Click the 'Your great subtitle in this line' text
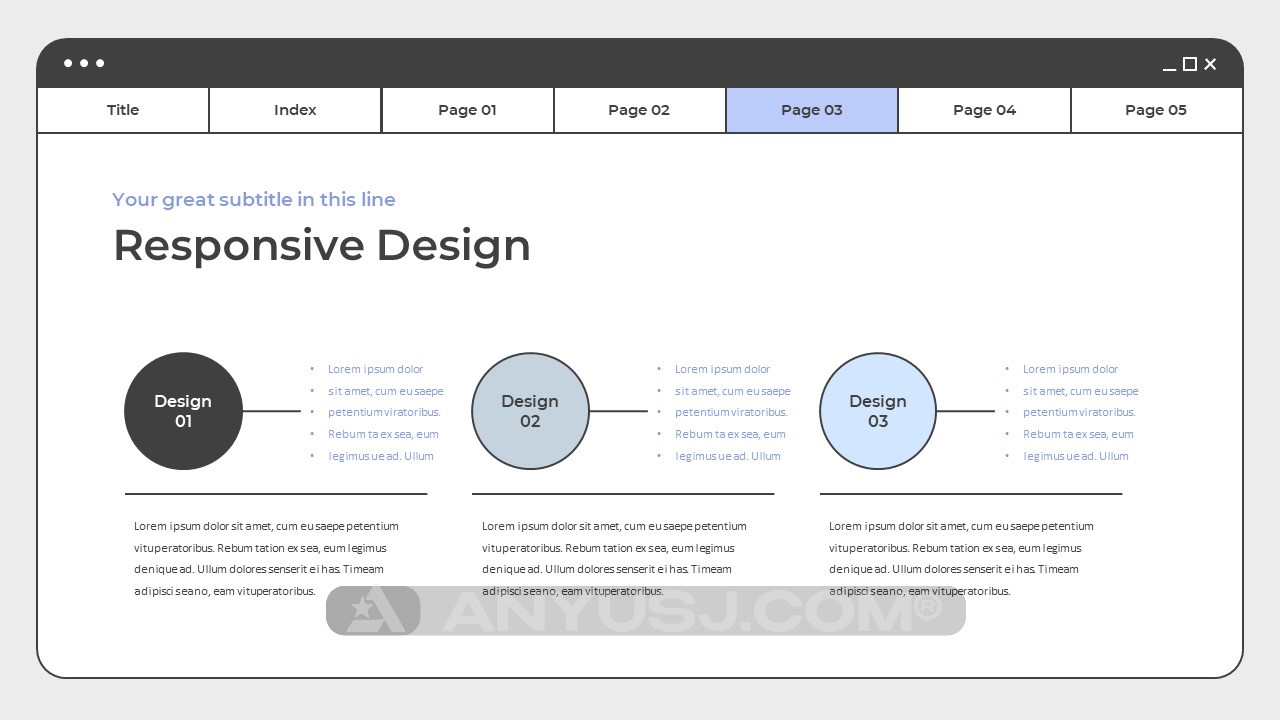The width and height of the screenshot is (1280, 720). 254,199
